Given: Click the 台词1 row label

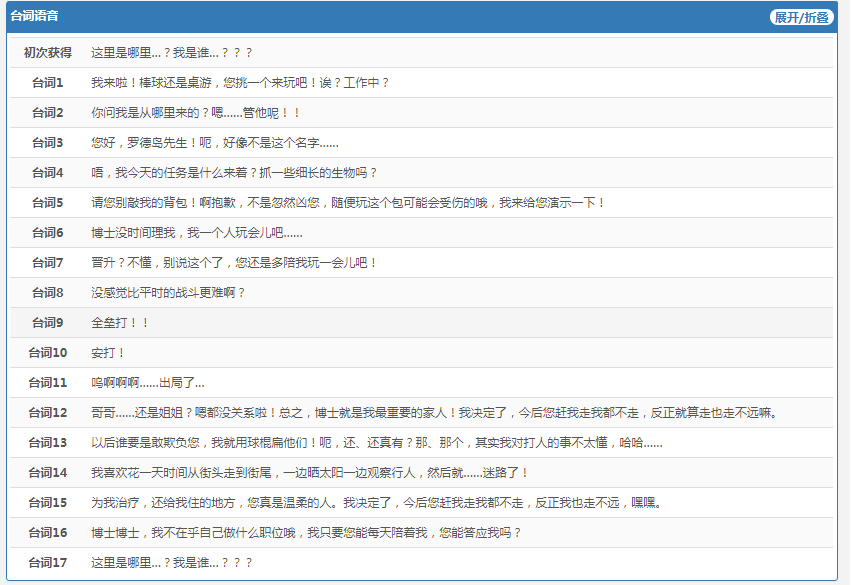Looking at the screenshot, I should pos(48,82).
